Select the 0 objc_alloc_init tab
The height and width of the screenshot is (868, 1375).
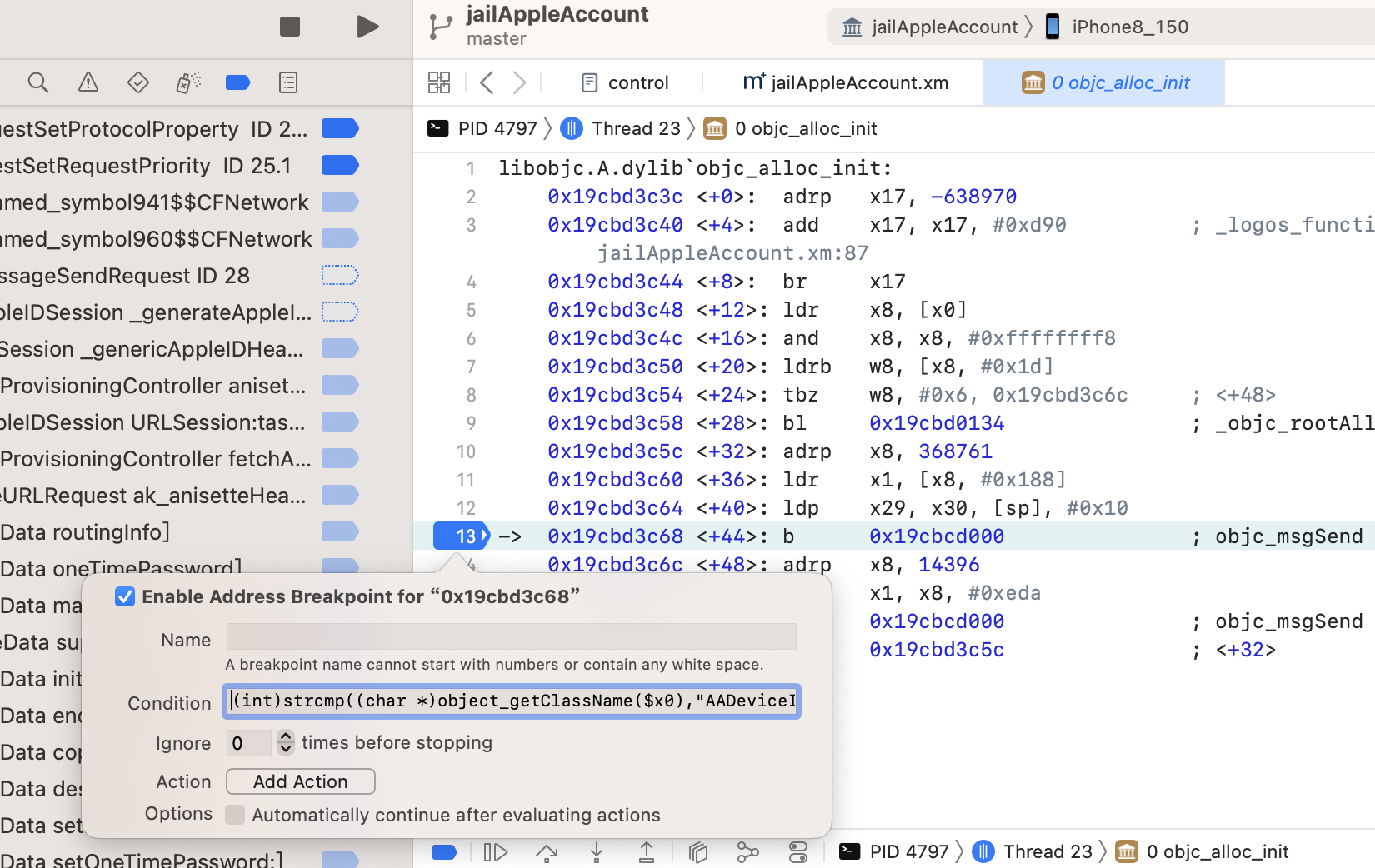1105,82
